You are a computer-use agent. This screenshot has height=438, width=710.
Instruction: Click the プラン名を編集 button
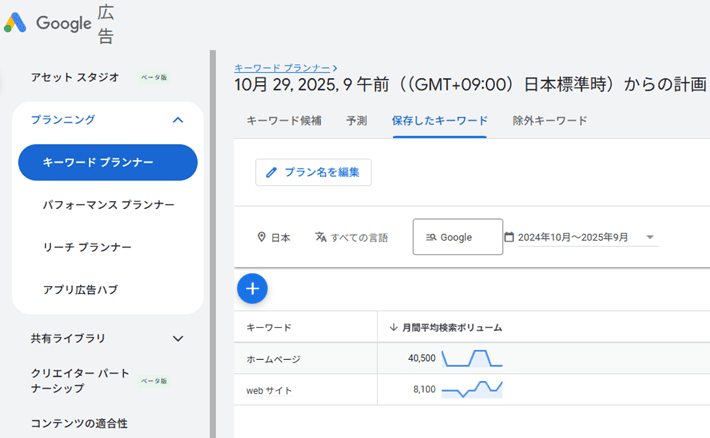click(313, 172)
